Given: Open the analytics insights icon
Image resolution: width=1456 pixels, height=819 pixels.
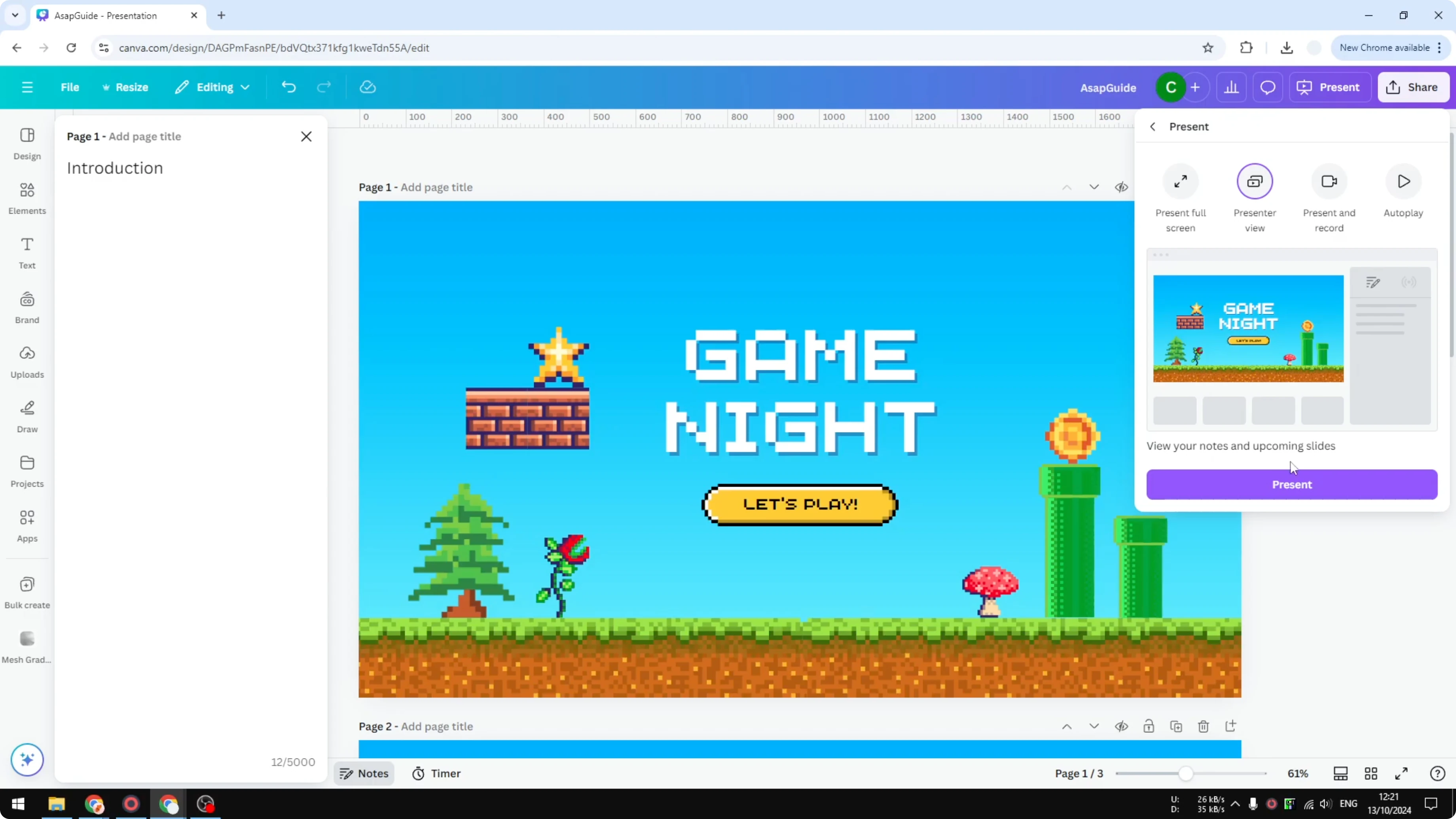Looking at the screenshot, I should pyautogui.click(x=1232, y=87).
